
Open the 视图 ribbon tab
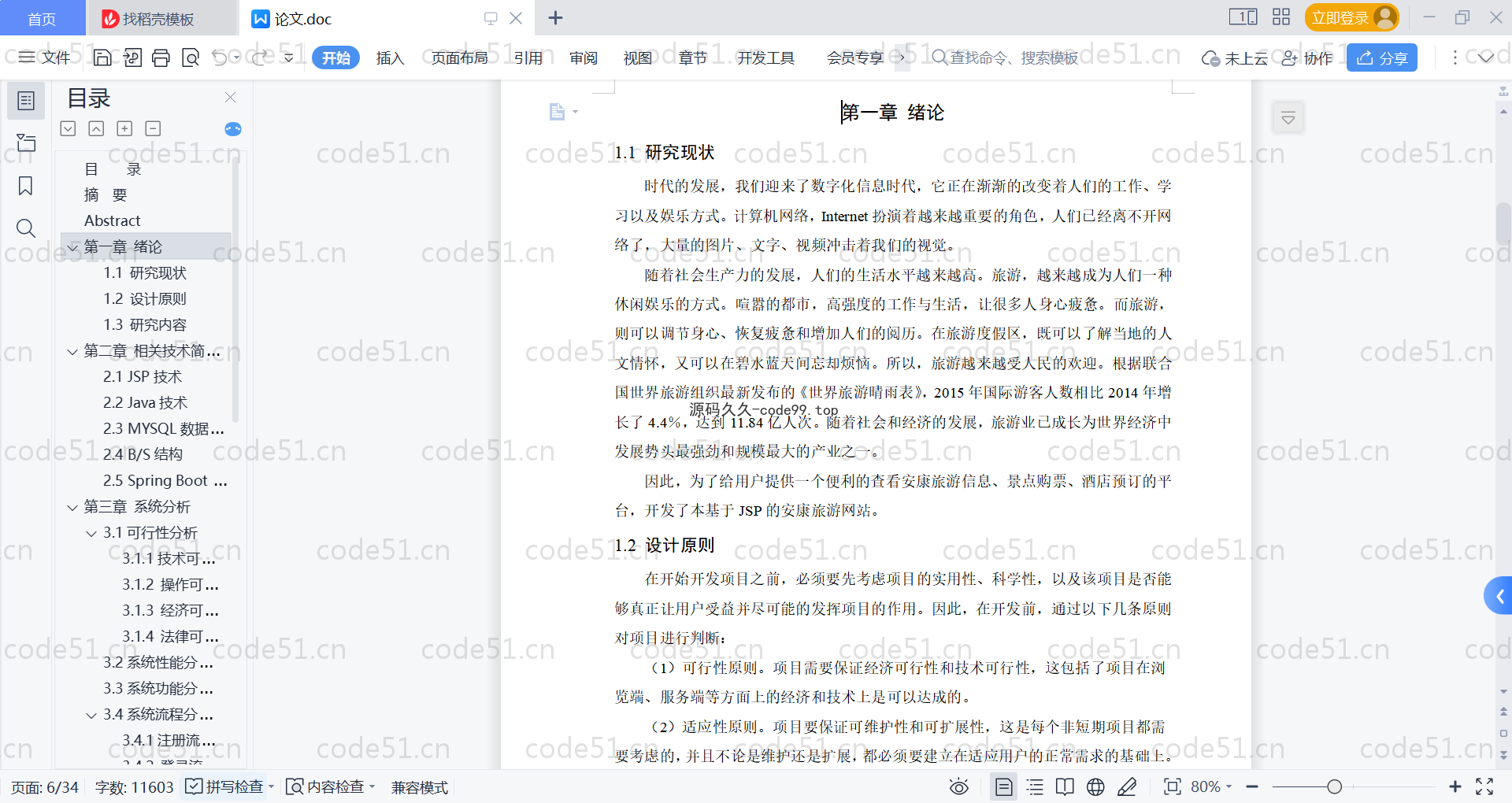[638, 57]
